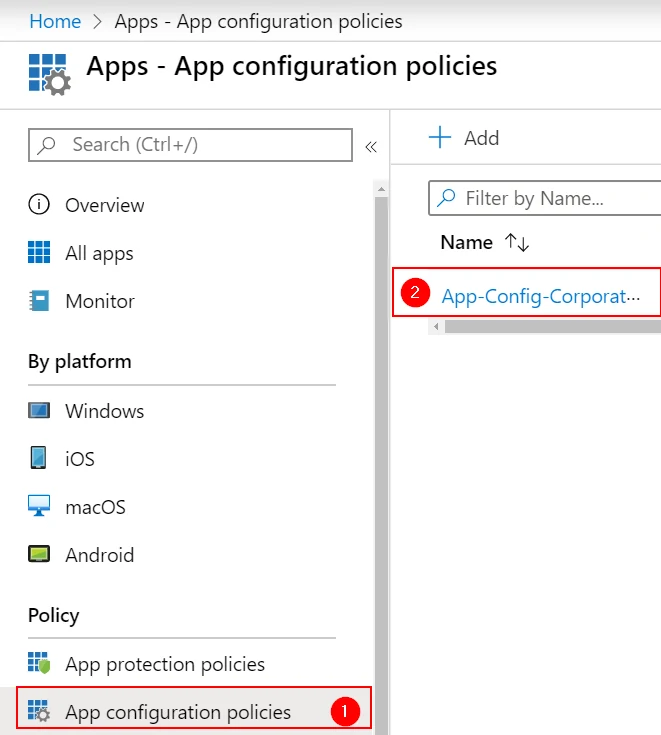Go to Home breadcrumb link
This screenshot has height=735, width=661.
pos(55,22)
